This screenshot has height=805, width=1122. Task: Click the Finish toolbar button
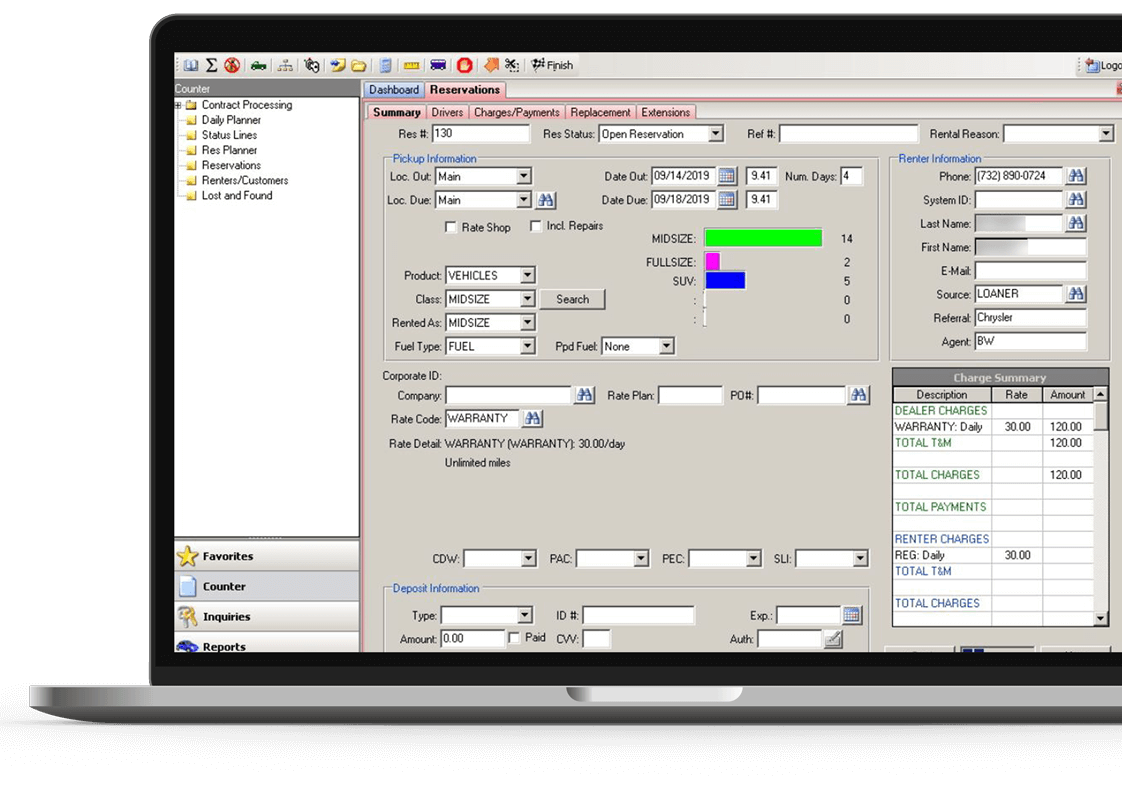552,65
